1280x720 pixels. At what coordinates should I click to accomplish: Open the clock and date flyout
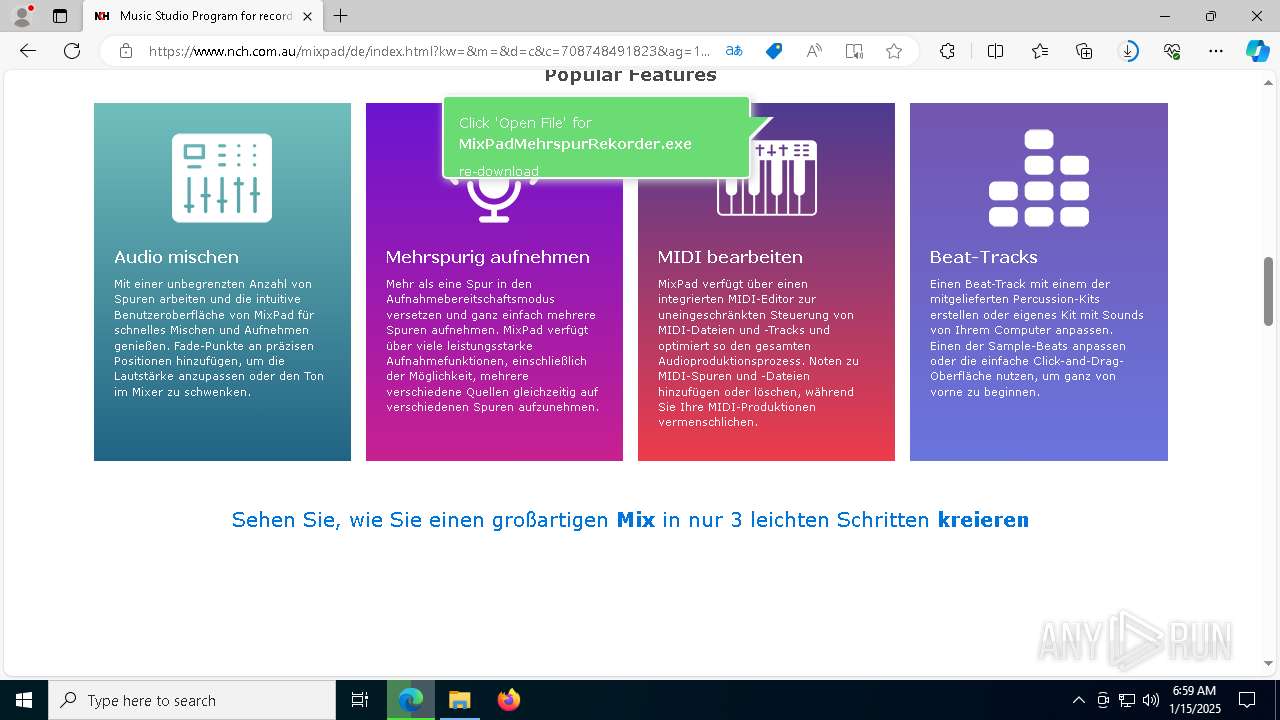click(x=1194, y=700)
